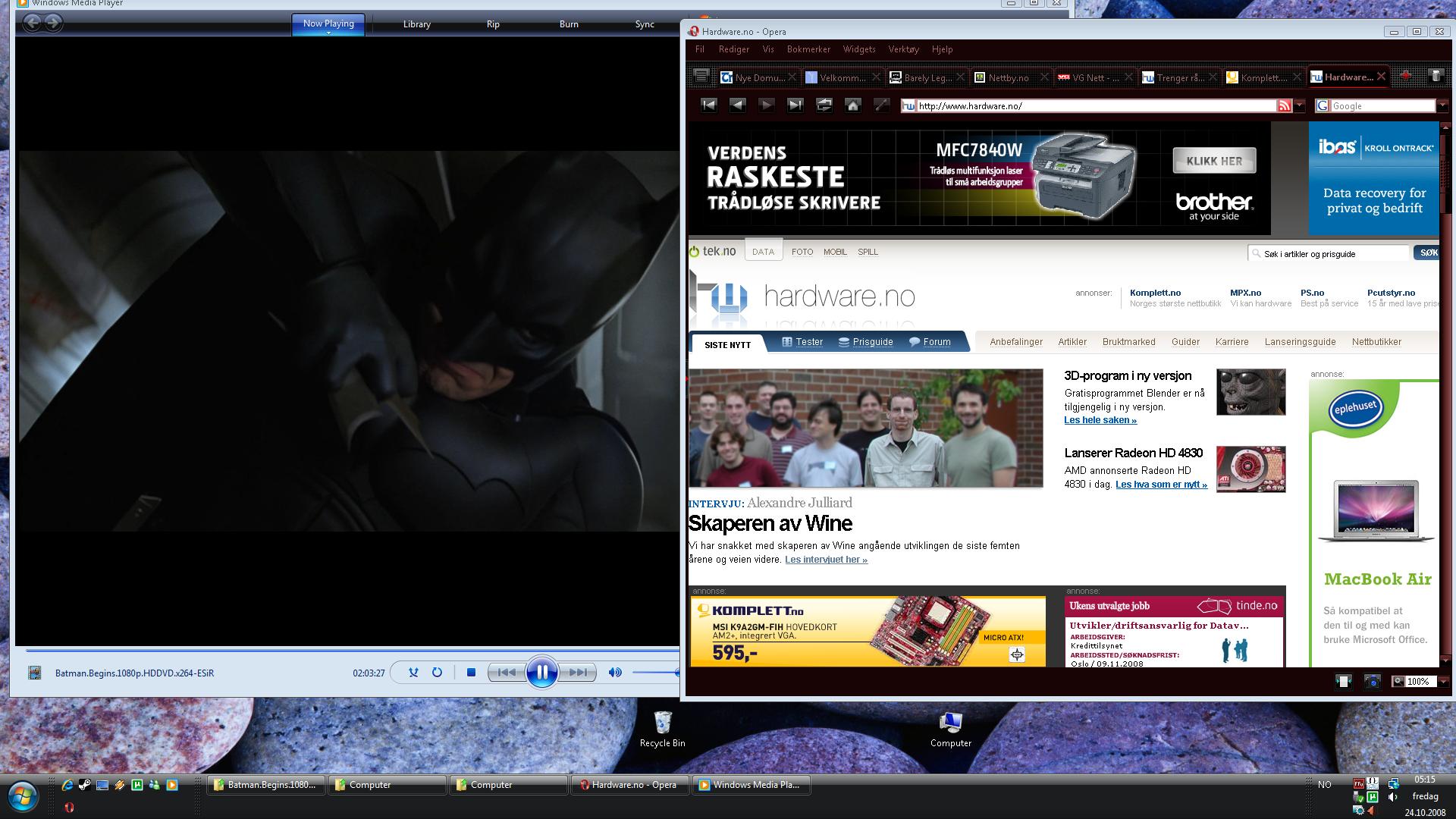Toggle the Opera panel button left of tabs
The image size is (1456, 819).
[x=701, y=76]
